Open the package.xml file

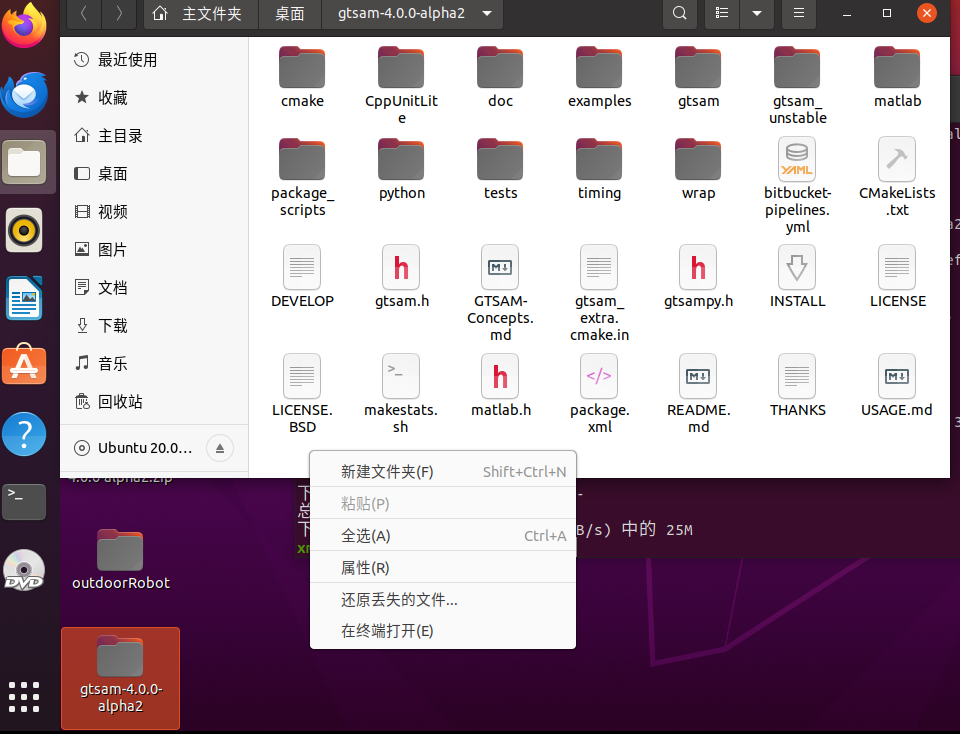coord(599,376)
